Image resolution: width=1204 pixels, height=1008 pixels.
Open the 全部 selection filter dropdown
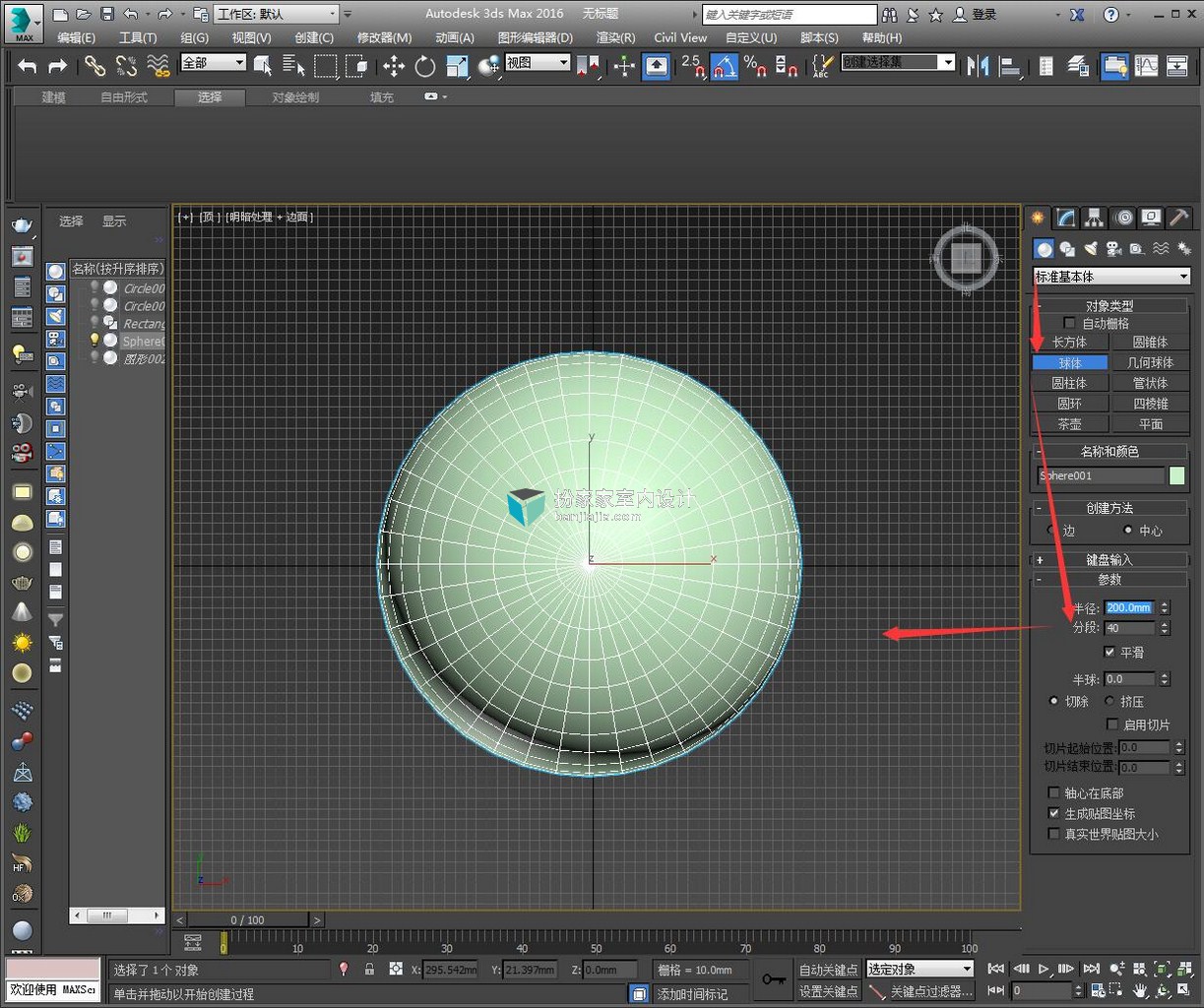213,62
